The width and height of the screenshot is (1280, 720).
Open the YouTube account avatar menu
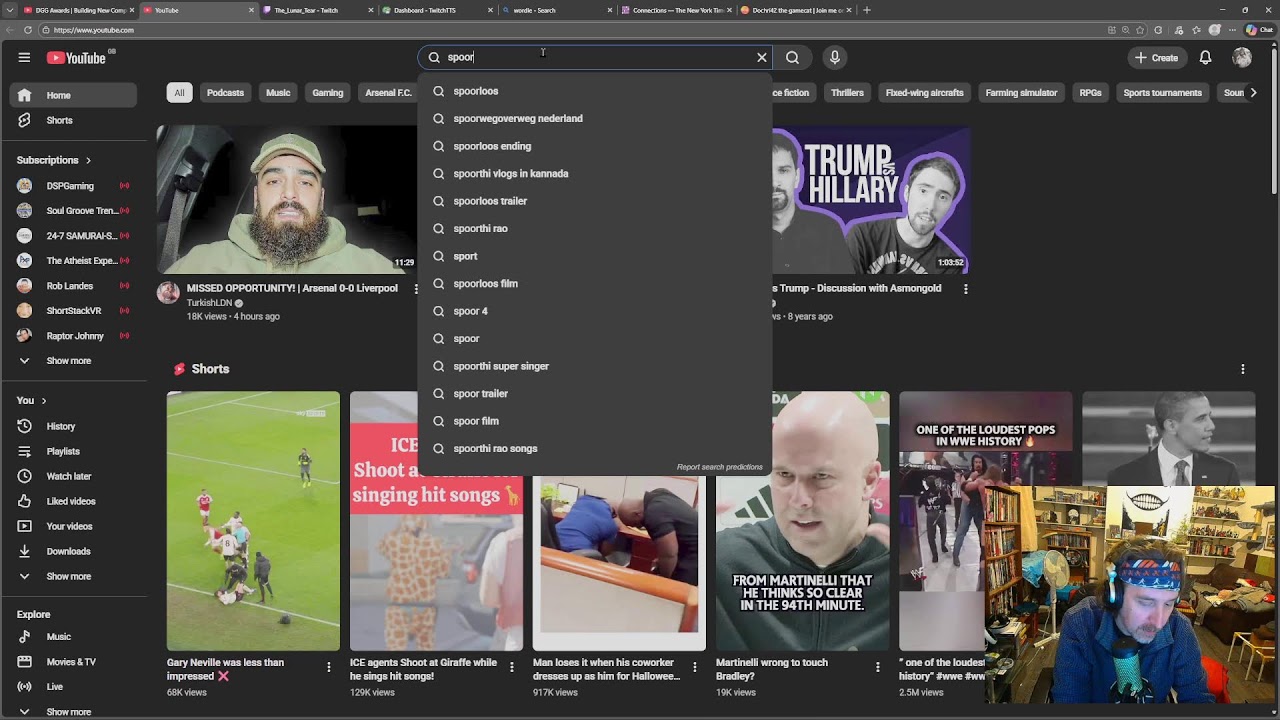coord(1242,58)
